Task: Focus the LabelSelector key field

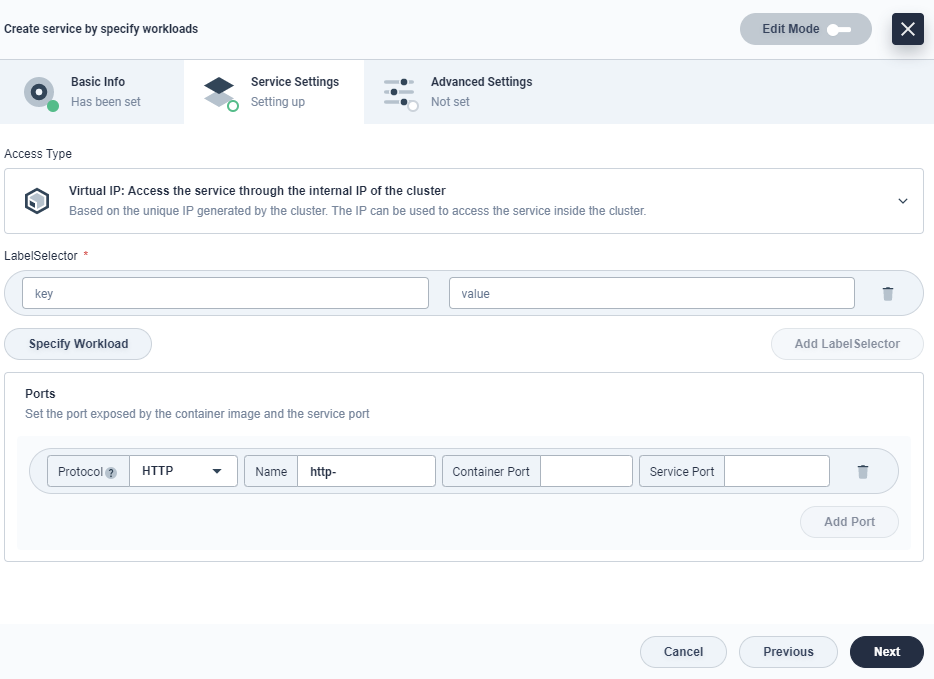Action: coord(225,293)
